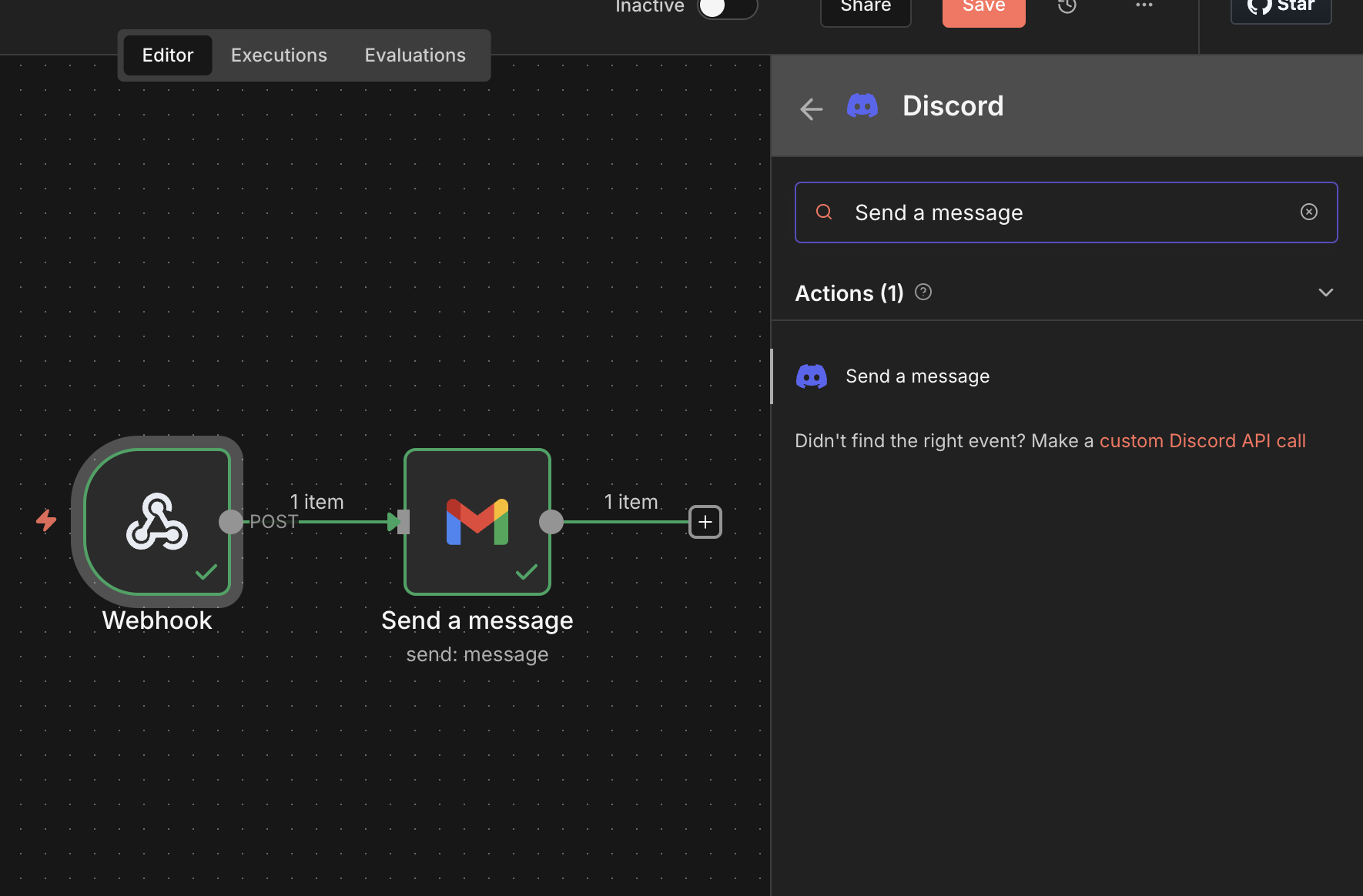The height and width of the screenshot is (896, 1363).
Task: Open the custom Discord API call link
Action: tap(1202, 441)
